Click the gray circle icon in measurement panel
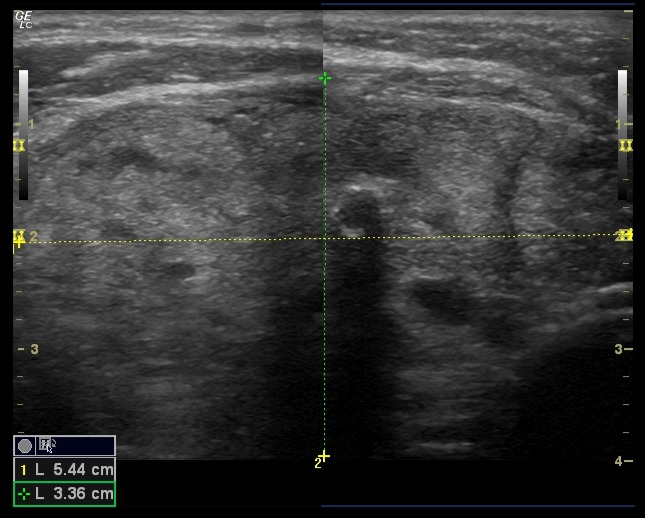 tap(25, 446)
